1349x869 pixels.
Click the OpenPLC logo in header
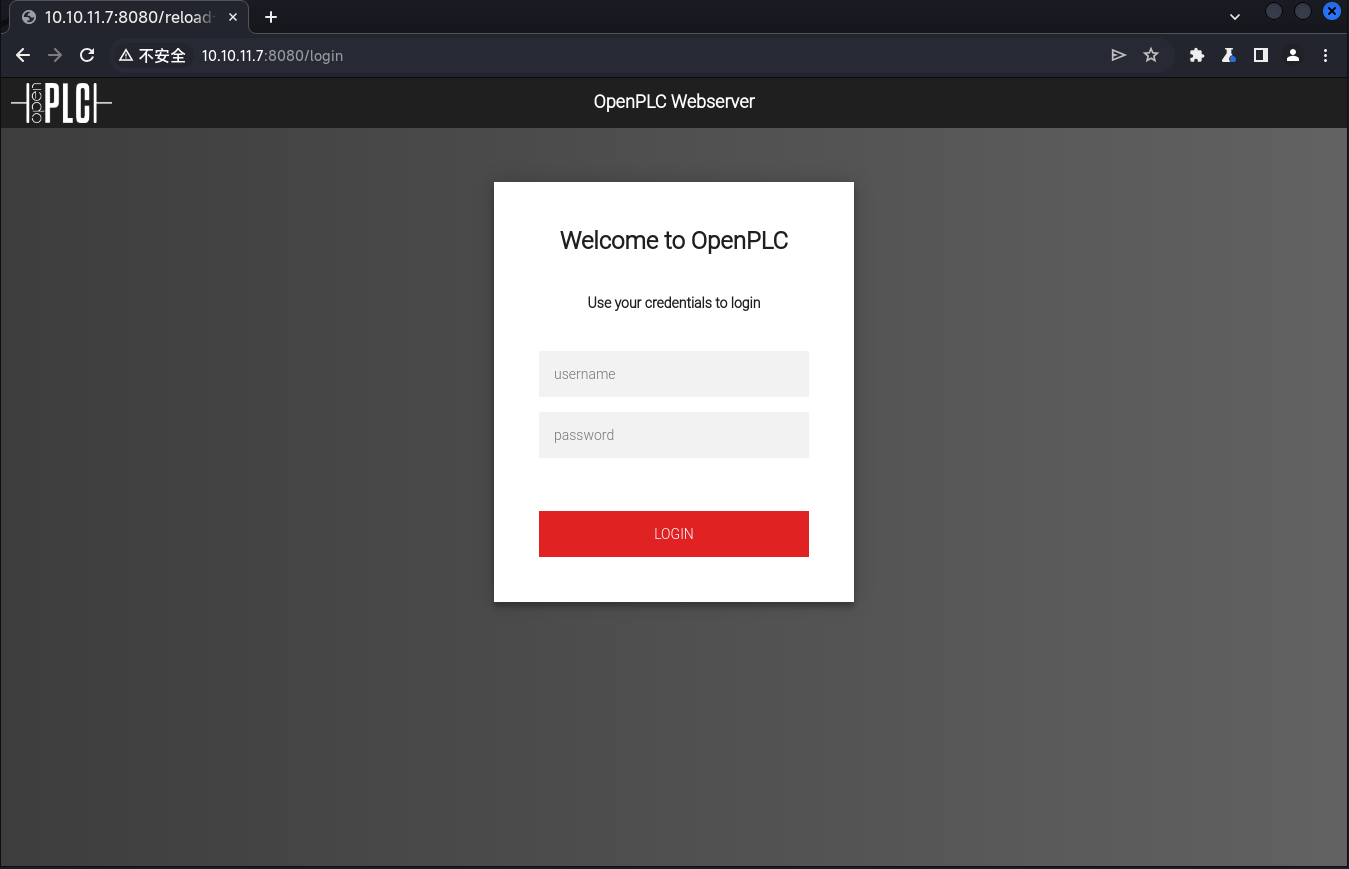pos(61,102)
